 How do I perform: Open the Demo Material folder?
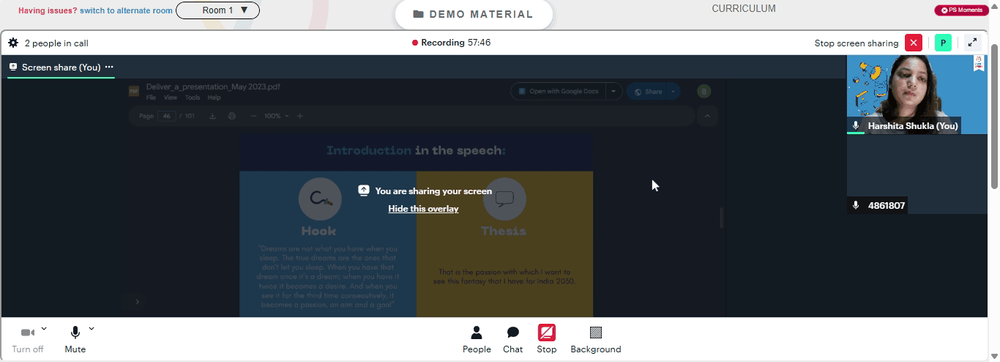(x=473, y=14)
